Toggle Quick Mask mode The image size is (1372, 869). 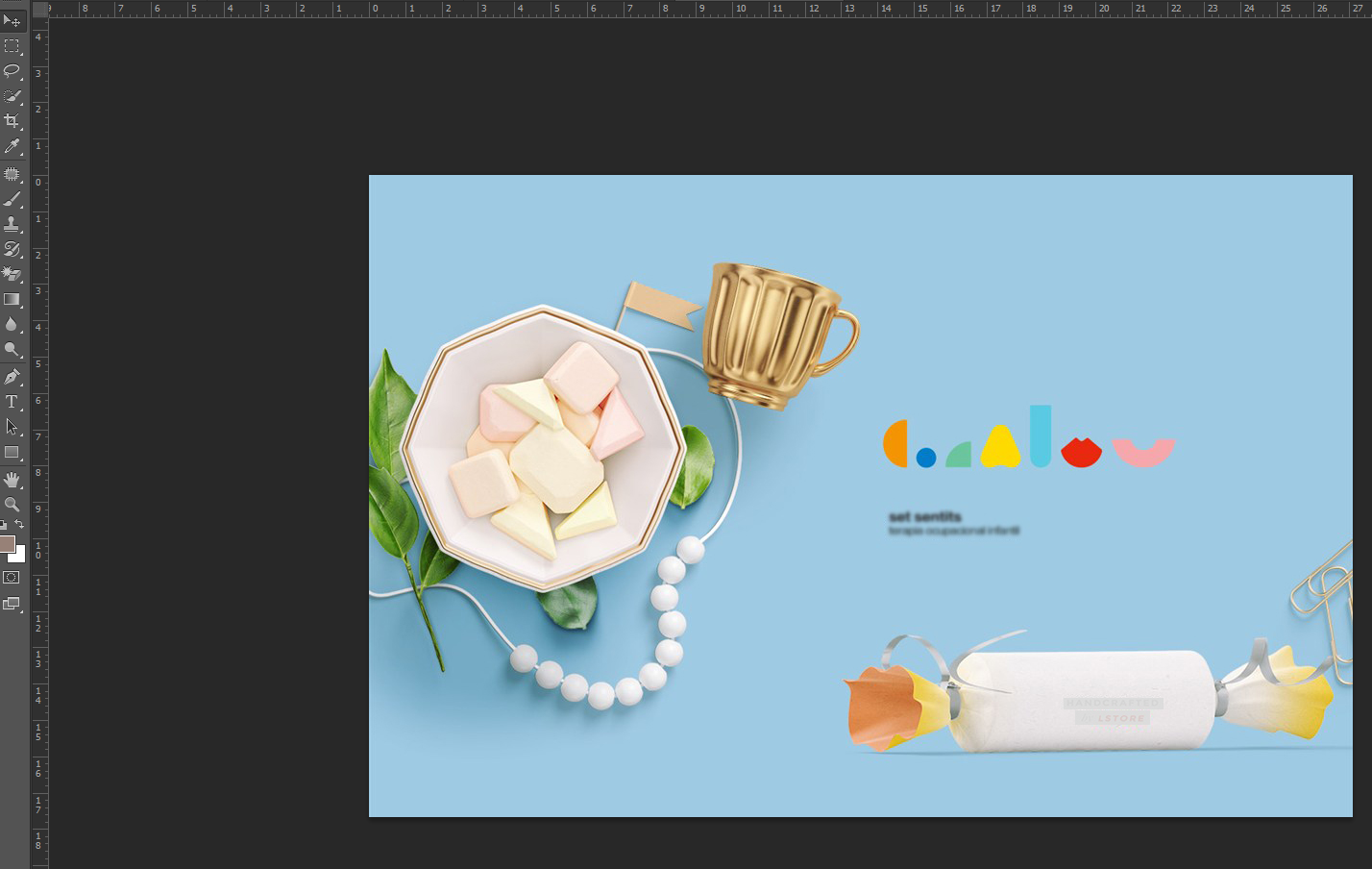pos(12,578)
